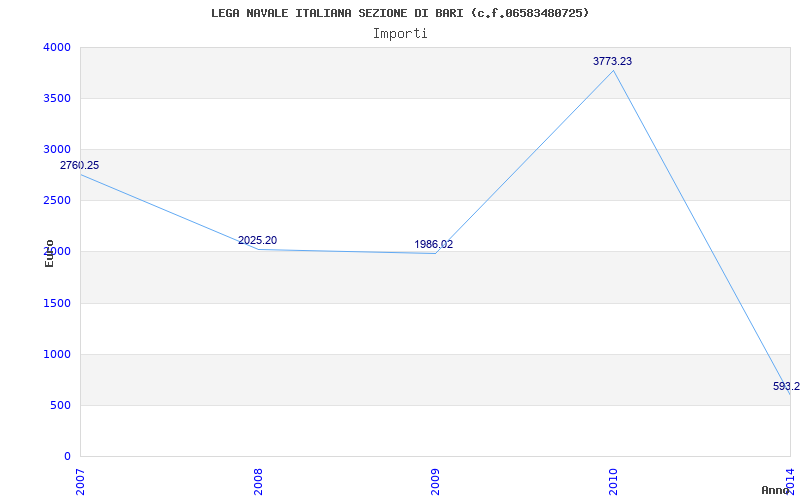Image resolution: width=800 pixels, height=500 pixels.
Task: Select the 1986.02 data label
Action: point(434,244)
